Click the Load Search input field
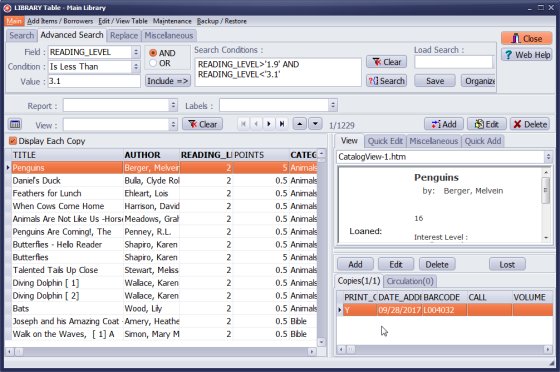Viewport: 560px width, 372px height. (x=453, y=62)
